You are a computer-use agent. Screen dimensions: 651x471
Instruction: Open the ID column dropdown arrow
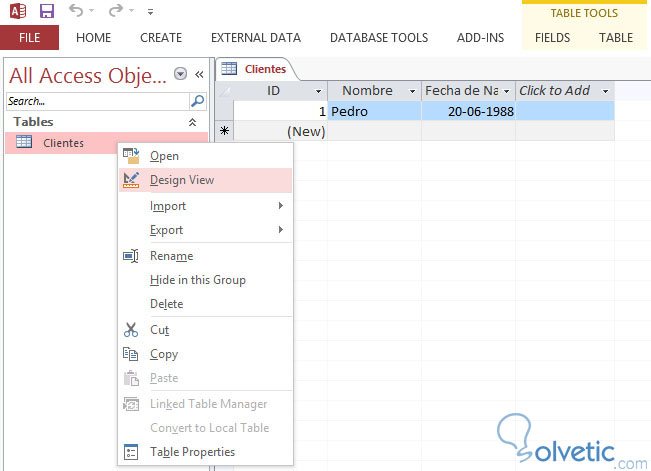click(318, 91)
